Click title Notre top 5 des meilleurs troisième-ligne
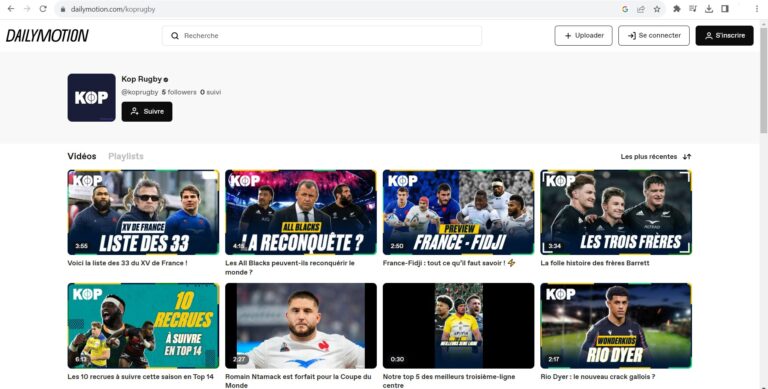This screenshot has height=389, width=768. 449,381
